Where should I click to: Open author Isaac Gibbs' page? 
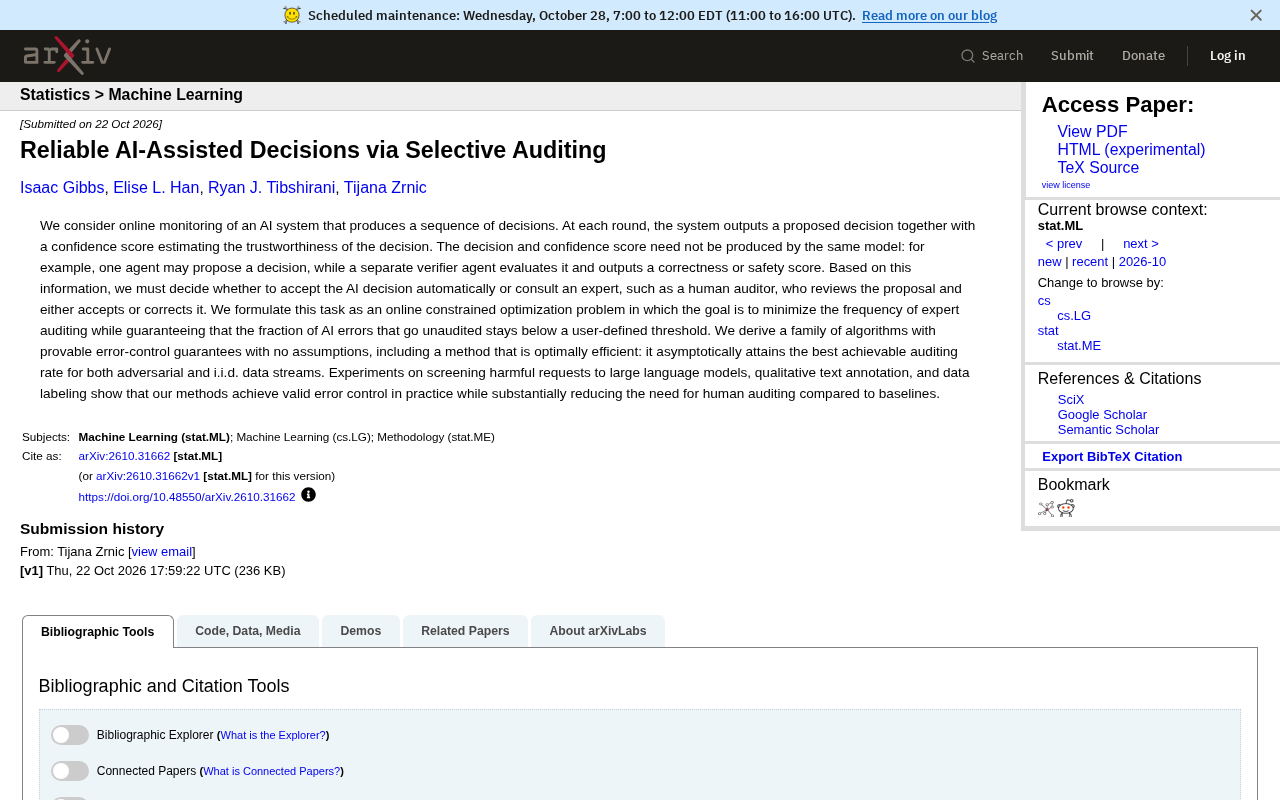(x=62, y=188)
